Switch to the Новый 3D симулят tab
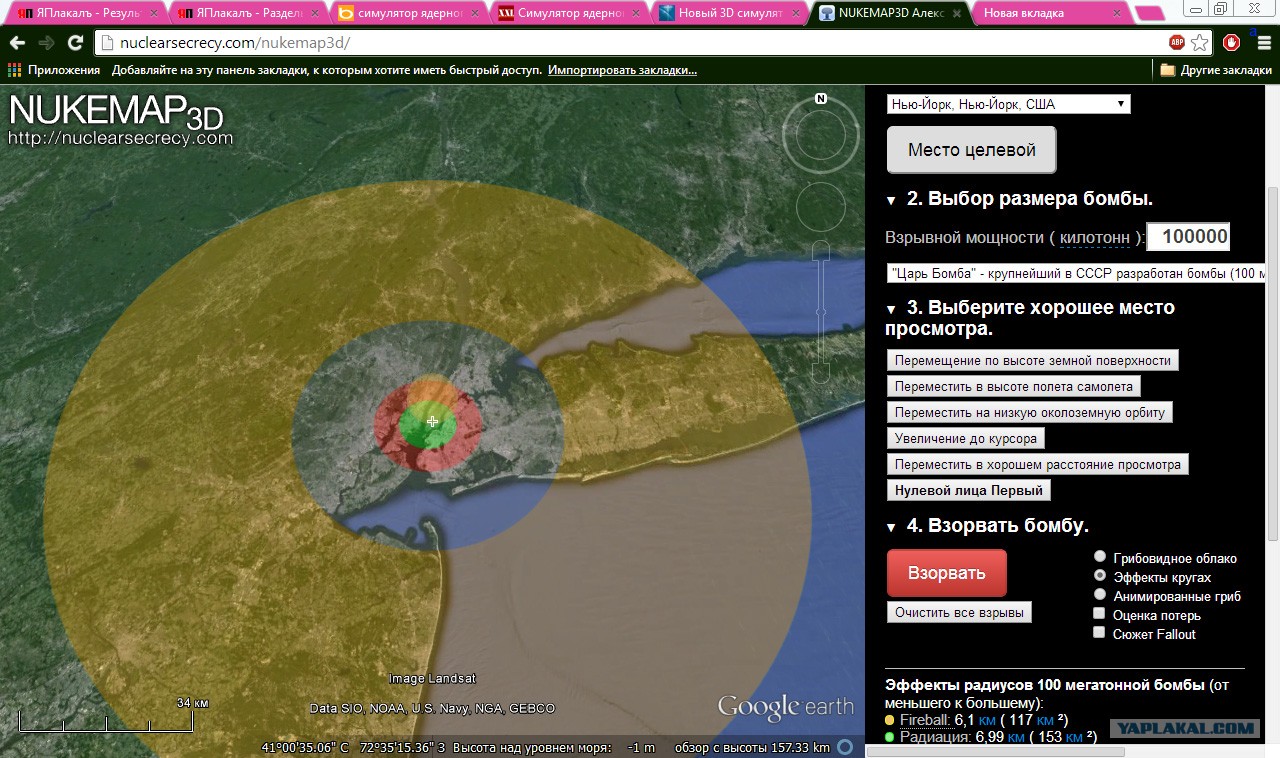Viewport: 1280px width, 758px height. coord(729,13)
